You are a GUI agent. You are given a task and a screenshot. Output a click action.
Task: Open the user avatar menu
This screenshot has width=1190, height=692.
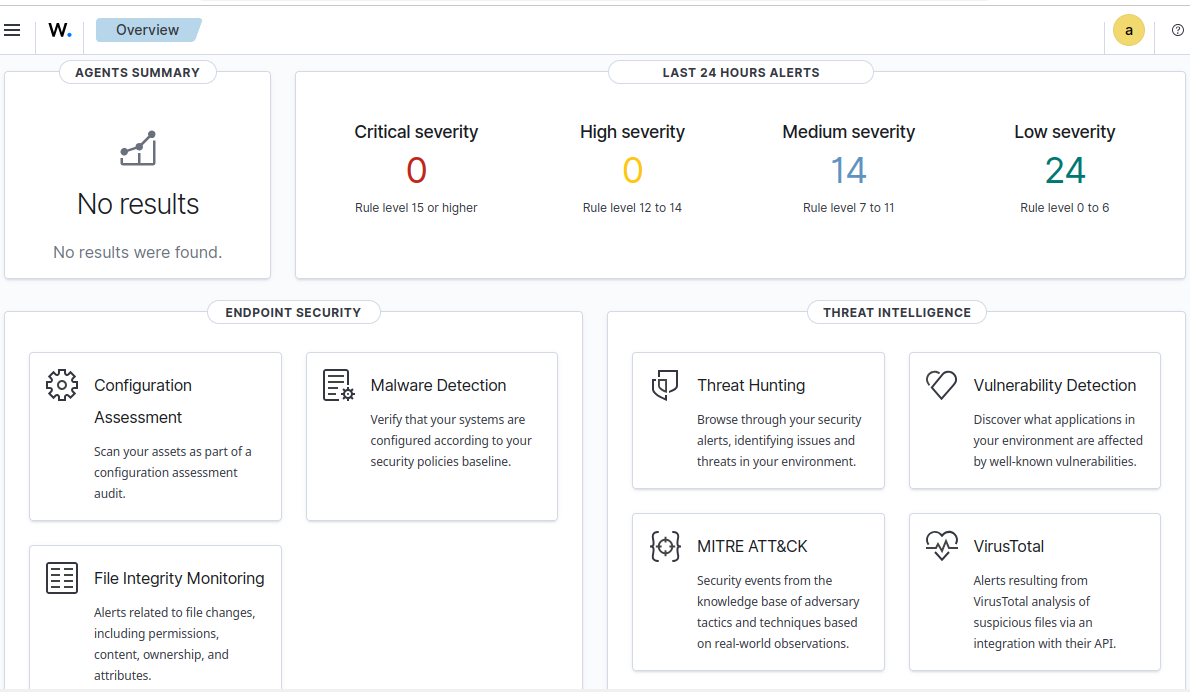pyautogui.click(x=1129, y=30)
